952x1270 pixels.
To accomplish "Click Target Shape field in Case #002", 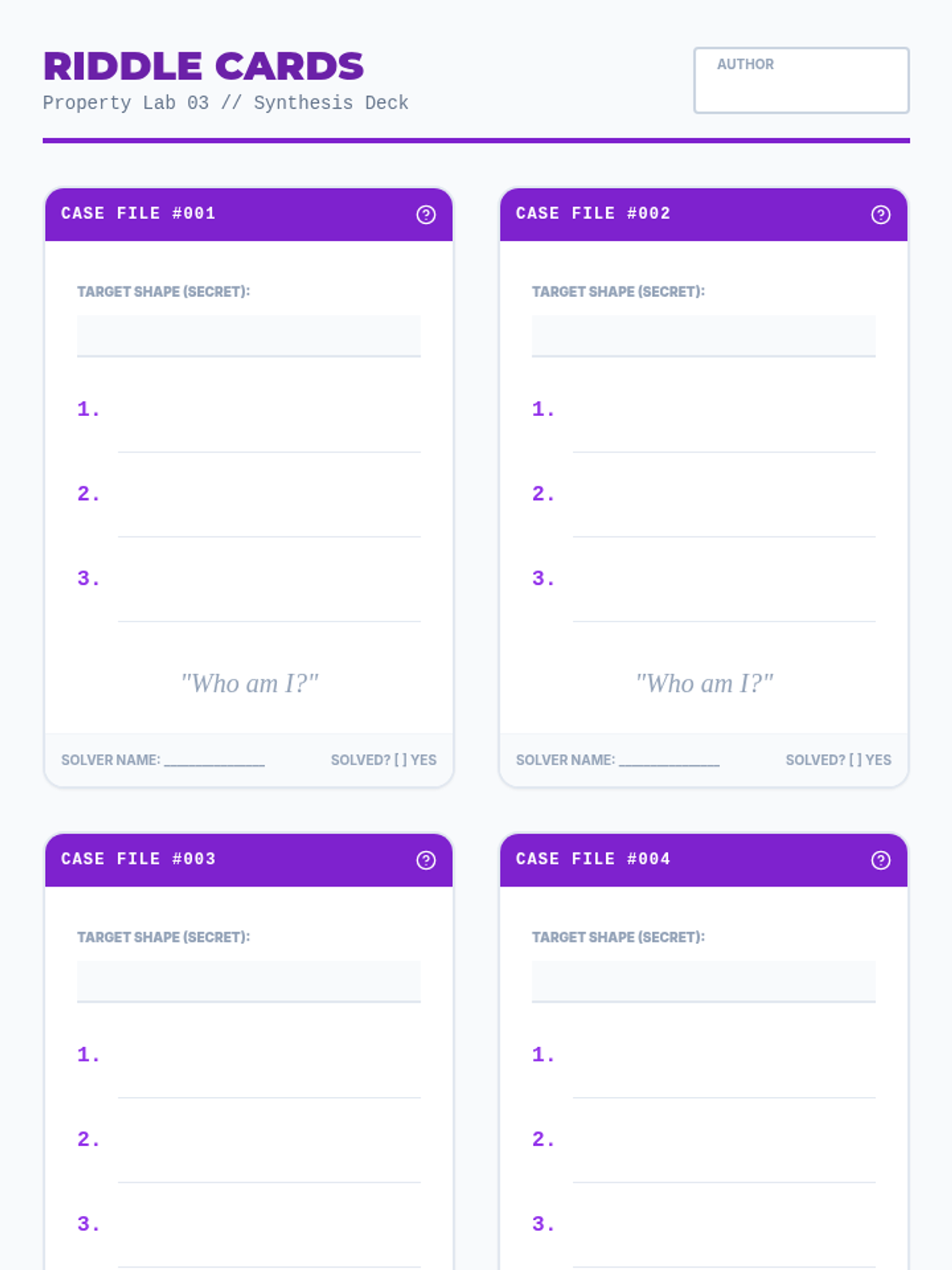I will (703, 336).
